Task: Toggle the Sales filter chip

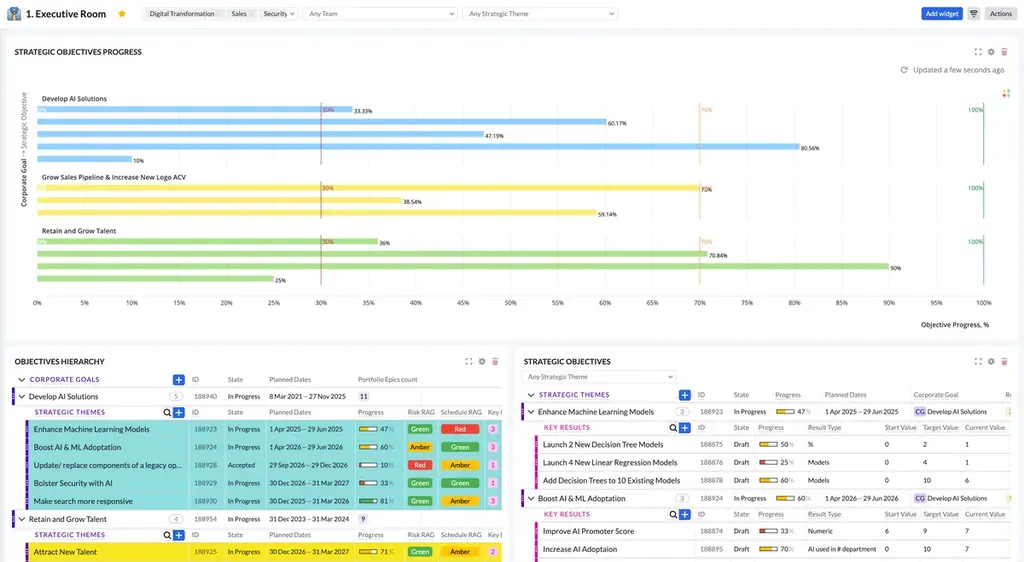Action: 239,14
